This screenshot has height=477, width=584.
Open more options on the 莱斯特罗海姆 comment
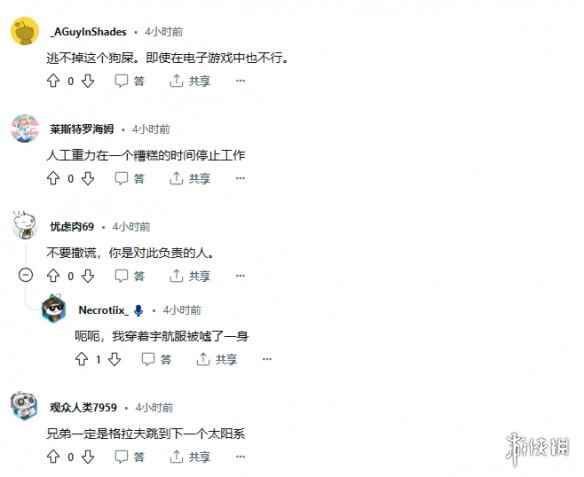pos(241,179)
